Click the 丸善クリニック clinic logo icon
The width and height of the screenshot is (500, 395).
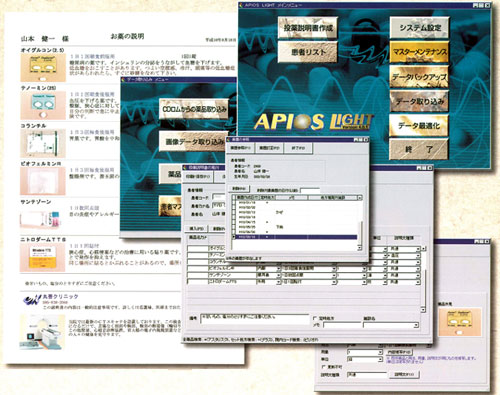pos(31,299)
